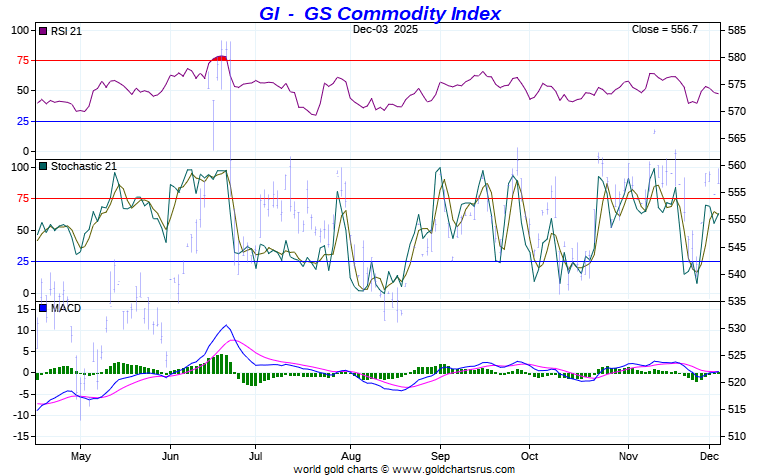Image resolution: width=760 pixels, height=475 pixels.
Task: Click the -15 MACD axis label
Action: (22, 437)
